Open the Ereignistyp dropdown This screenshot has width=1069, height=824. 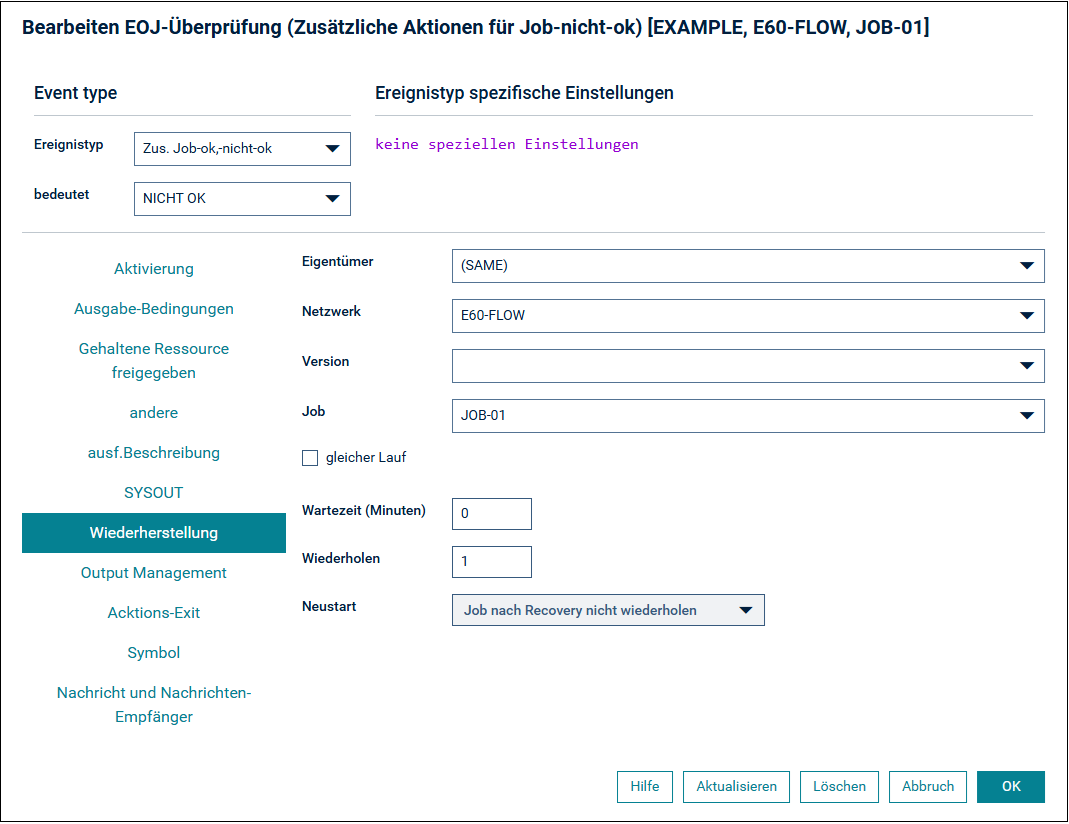(242, 149)
